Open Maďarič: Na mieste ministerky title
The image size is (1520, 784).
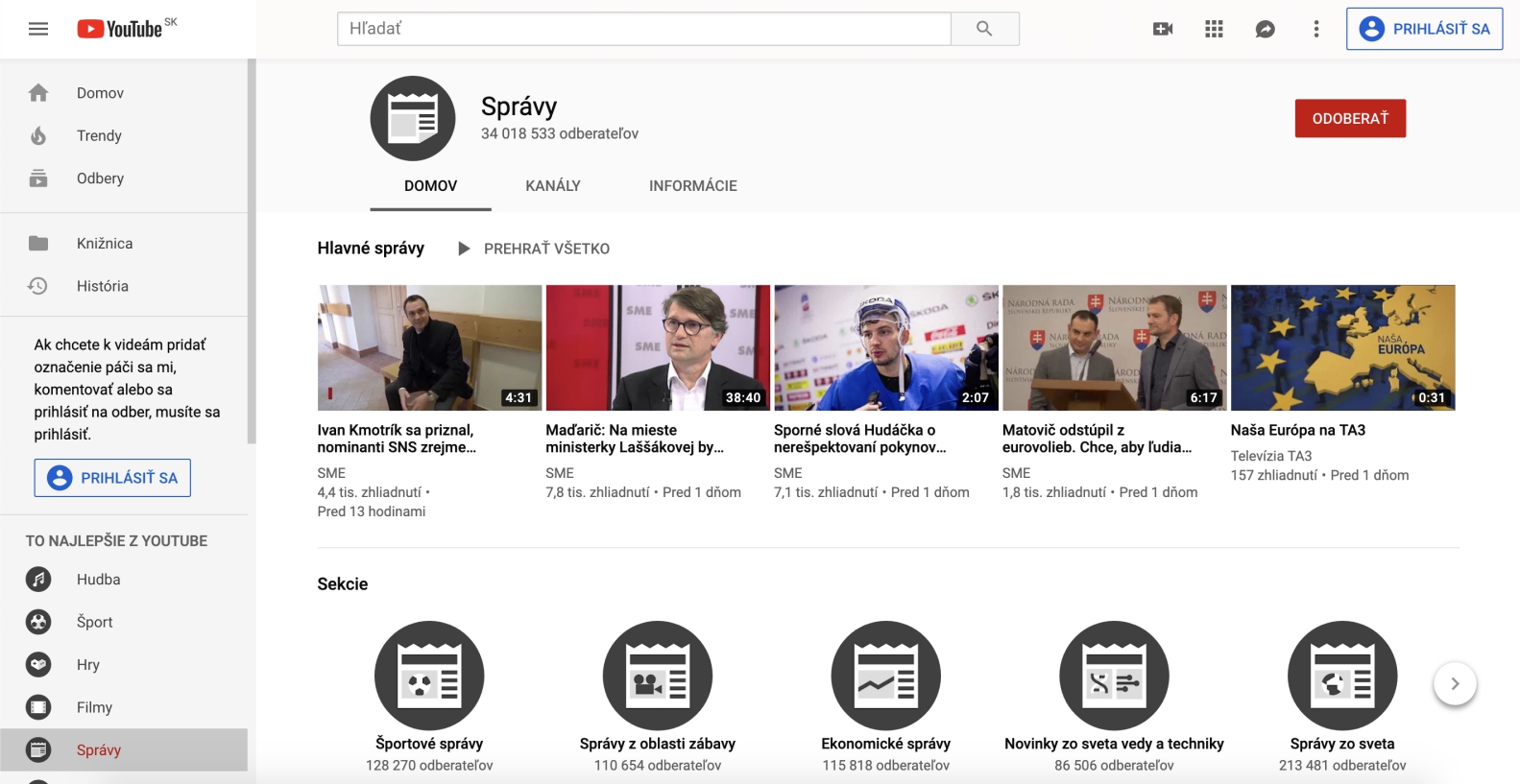[635, 439]
